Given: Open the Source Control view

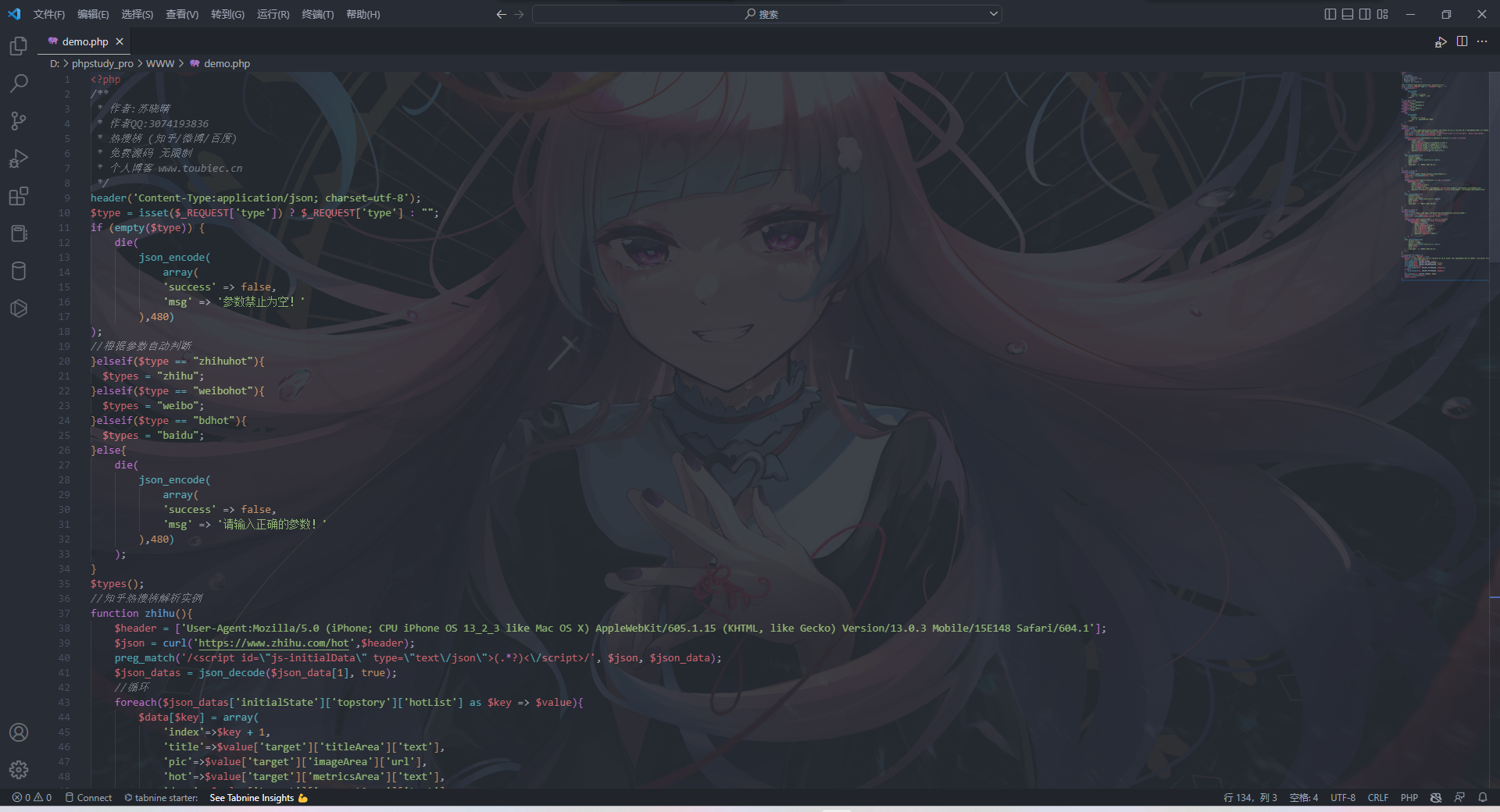Looking at the screenshot, I should [x=19, y=120].
